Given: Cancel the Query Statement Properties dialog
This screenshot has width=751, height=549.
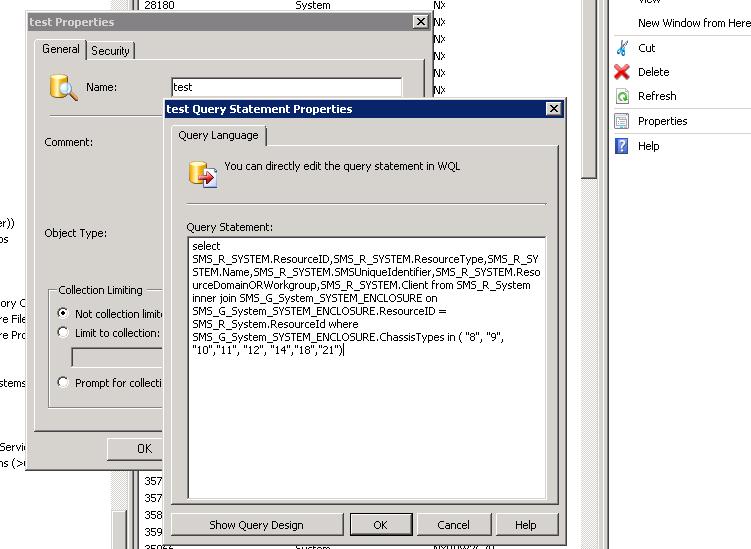Looking at the screenshot, I should (x=453, y=525).
